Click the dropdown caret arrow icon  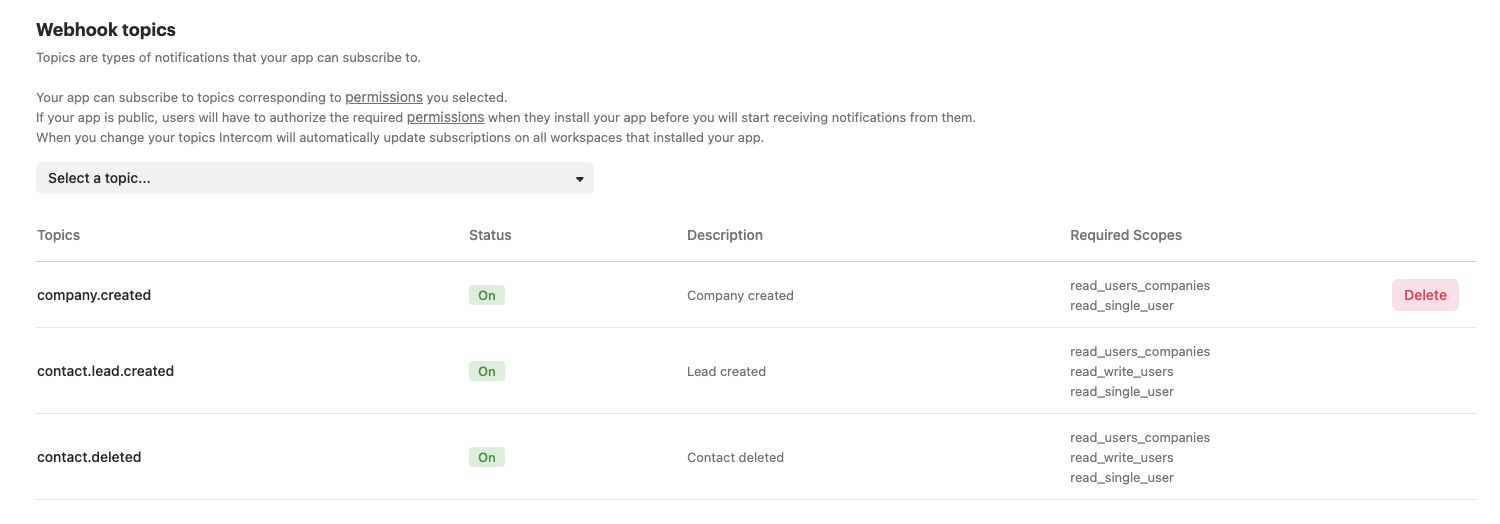point(579,179)
